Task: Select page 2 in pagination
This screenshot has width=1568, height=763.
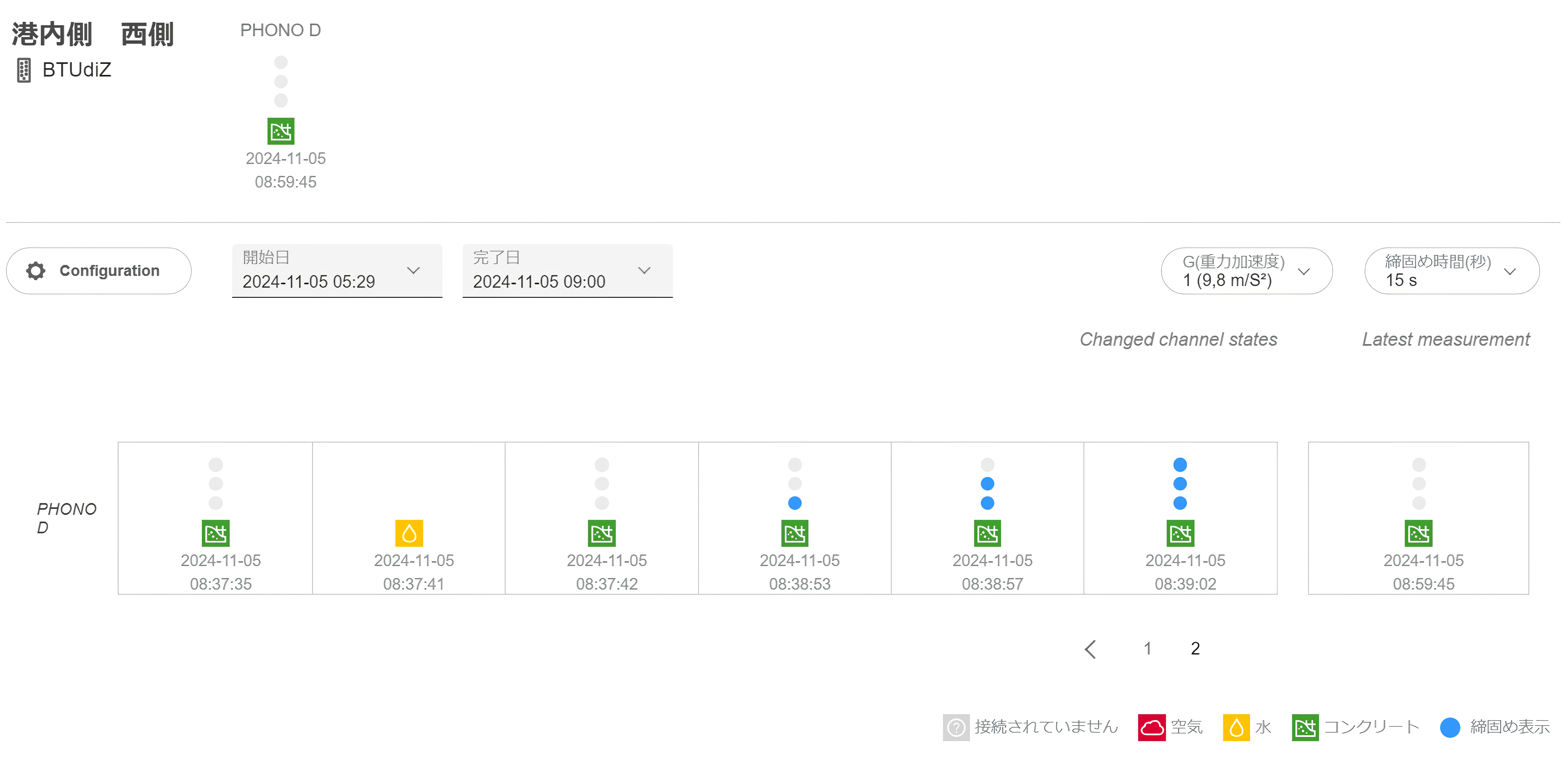Action: 1195,649
